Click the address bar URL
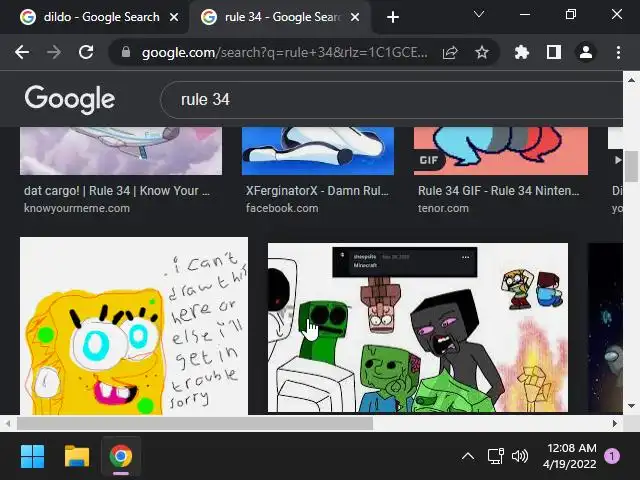This screenshot has height=480, width=640. pyautogui.click(x=284, y=52)
